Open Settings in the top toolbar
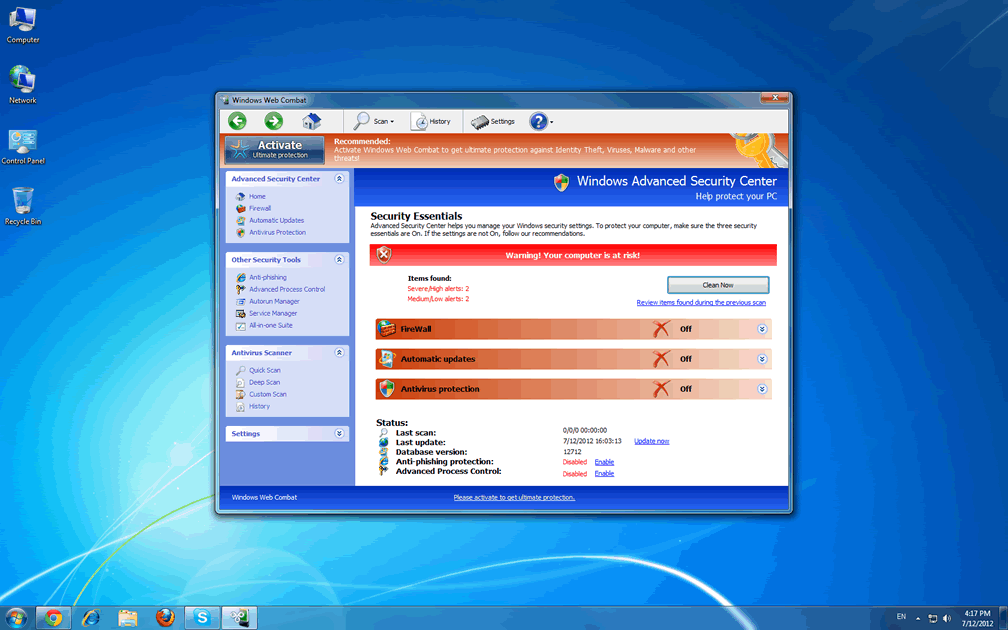 click(x=493, y=122)
